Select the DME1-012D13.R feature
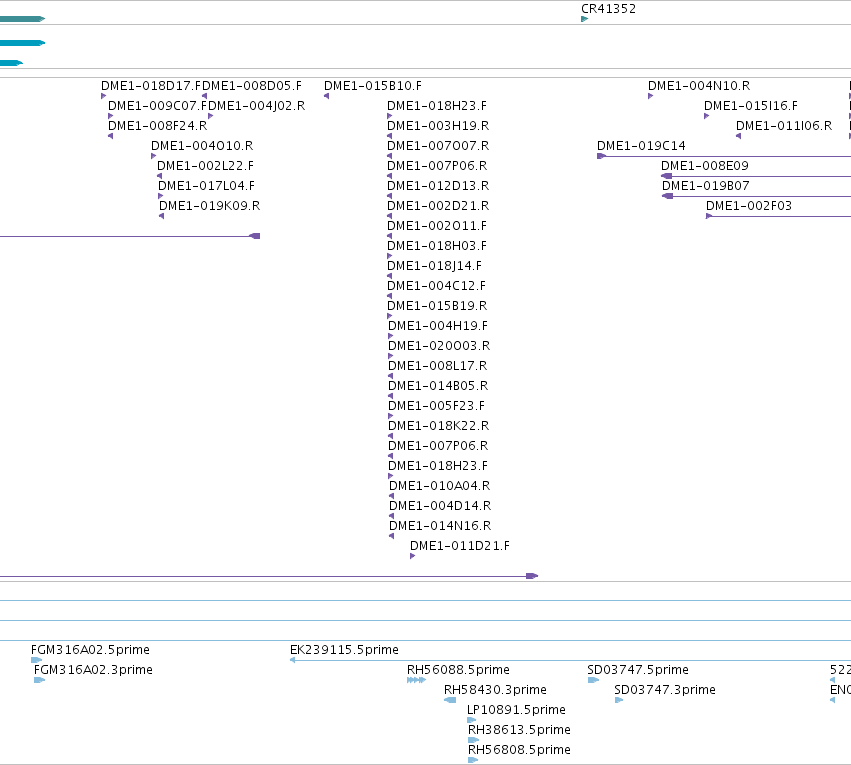 click(x=438, y=186)
